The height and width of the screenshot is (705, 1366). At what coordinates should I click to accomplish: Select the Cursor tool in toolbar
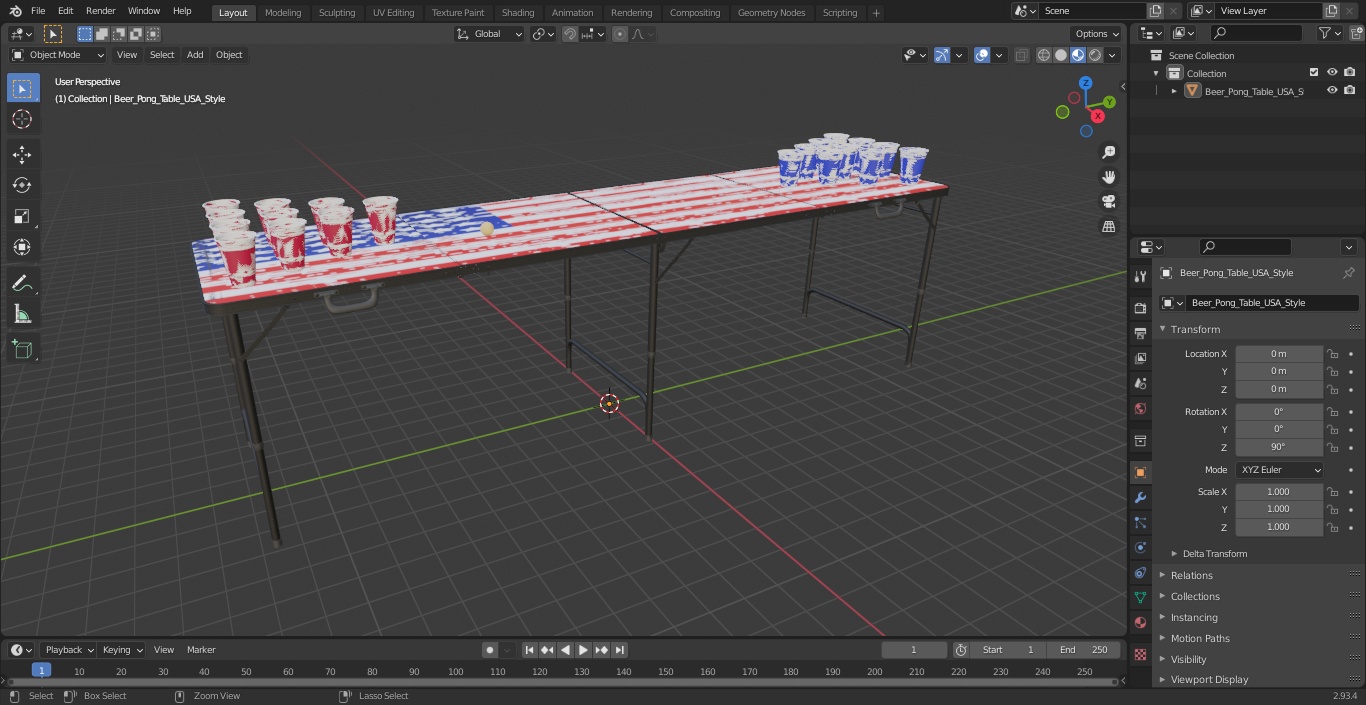(x=22, y=119)
